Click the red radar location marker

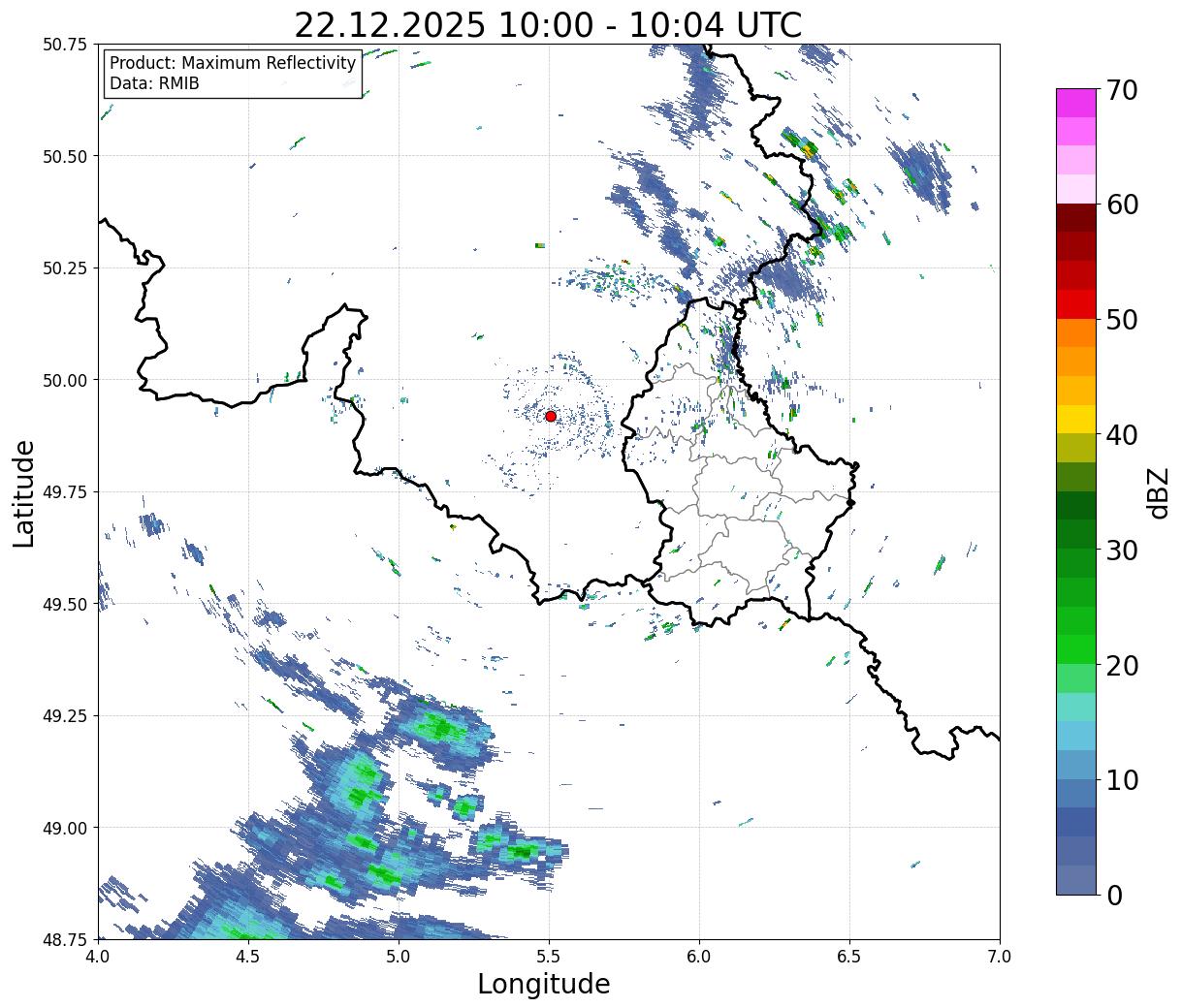pos(551,416)
